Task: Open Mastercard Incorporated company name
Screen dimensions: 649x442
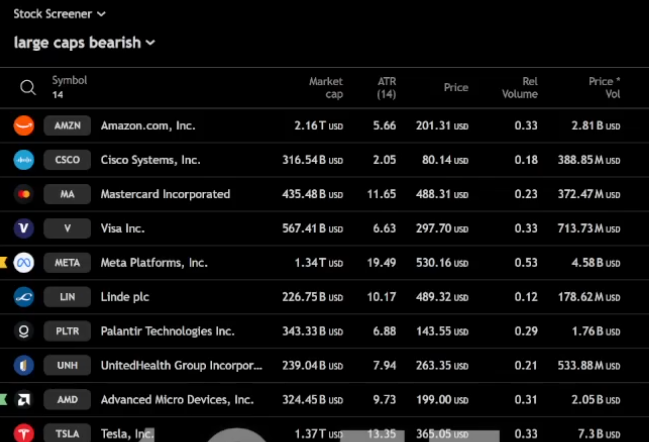Action: coord(165,194)
